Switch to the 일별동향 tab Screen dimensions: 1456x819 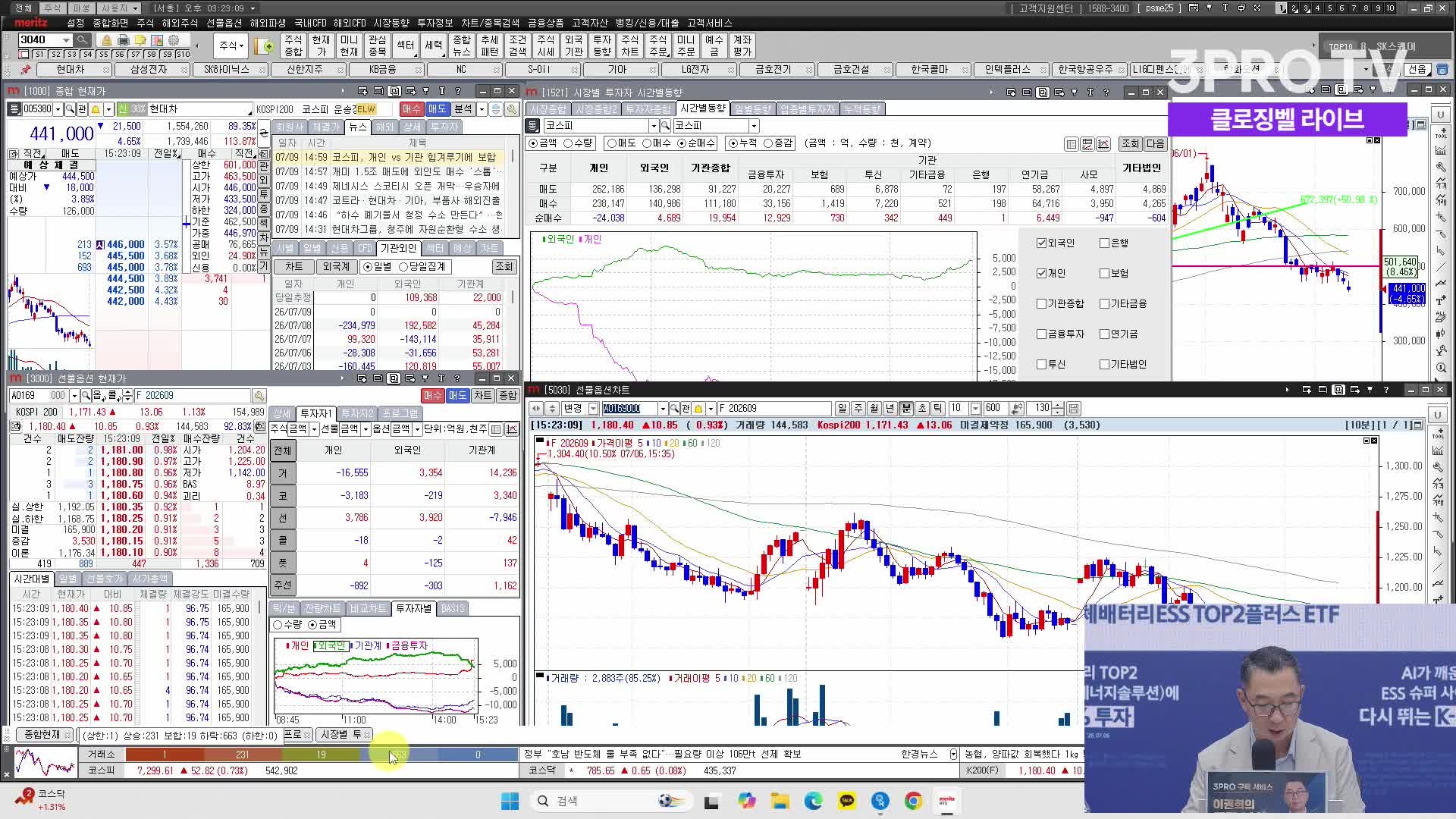pyautogui.click(x=752, y=110)
